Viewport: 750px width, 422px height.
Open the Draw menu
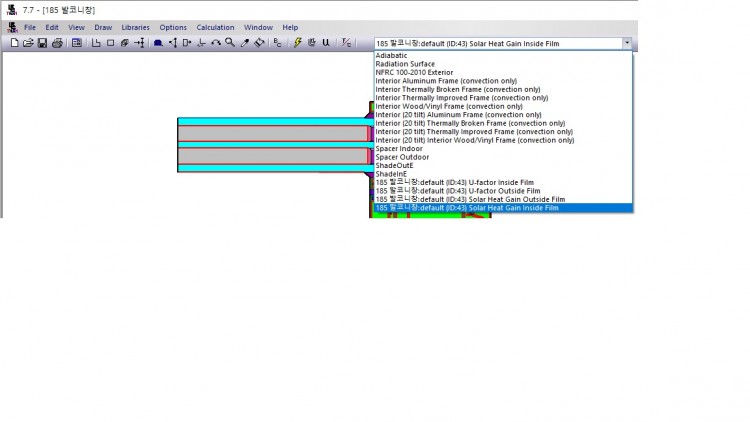(x=103, y=27)
